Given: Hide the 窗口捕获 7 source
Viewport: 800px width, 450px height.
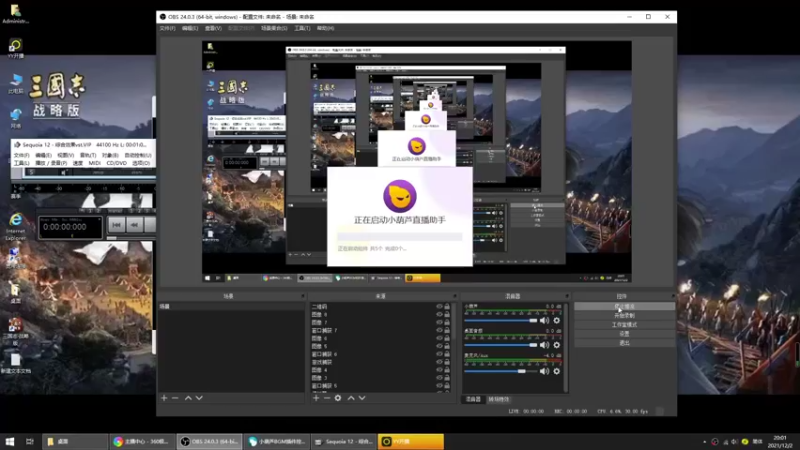Looking at the screenshot, I should (439, 330).
